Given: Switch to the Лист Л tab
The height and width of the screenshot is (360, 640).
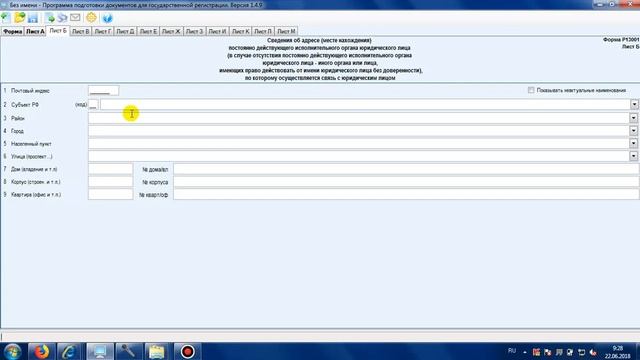Looking at the screenshot, I should click(x=263, y=31).
